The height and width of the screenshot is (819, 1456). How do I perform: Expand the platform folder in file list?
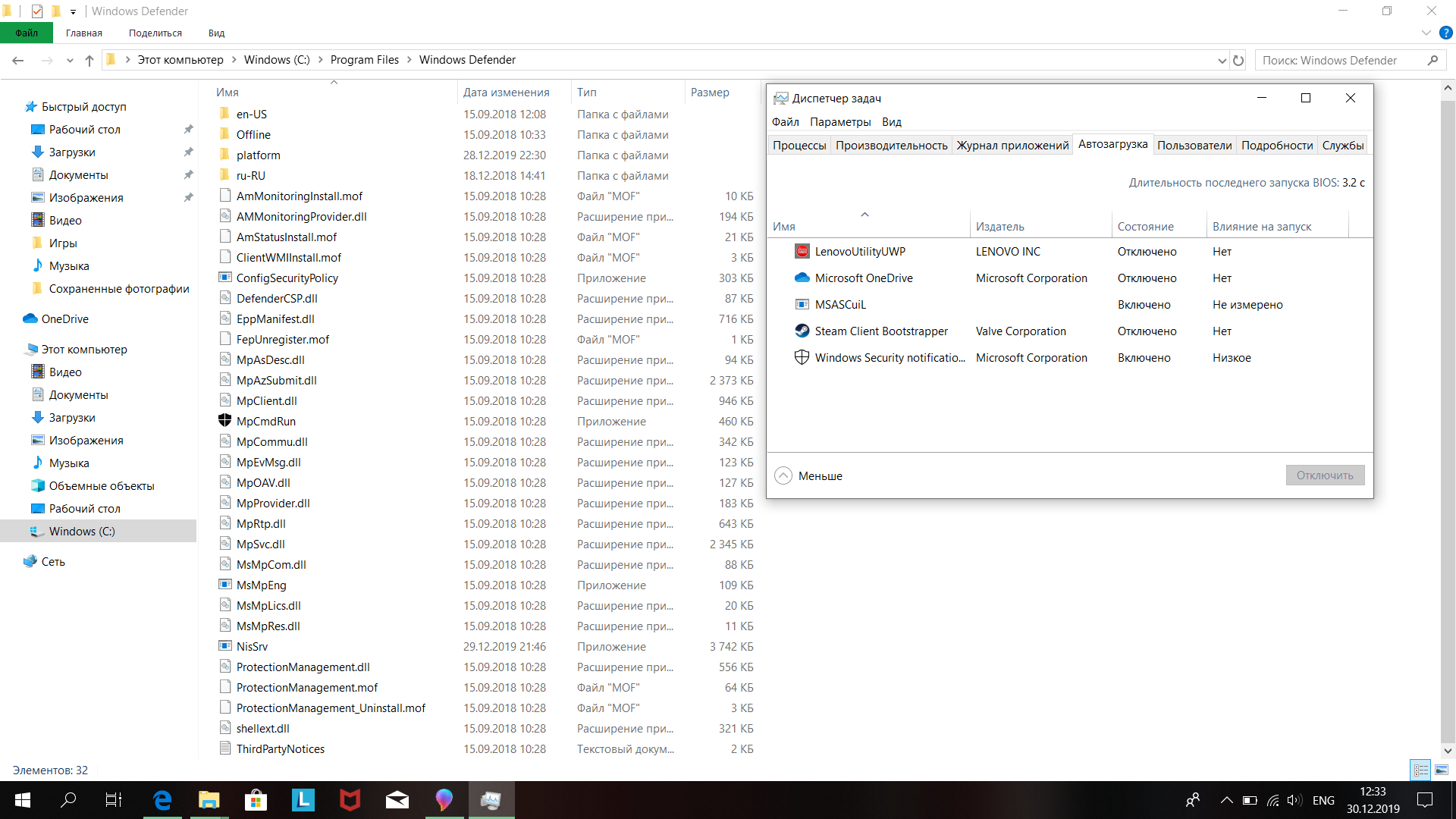click(x=257, y=154)
